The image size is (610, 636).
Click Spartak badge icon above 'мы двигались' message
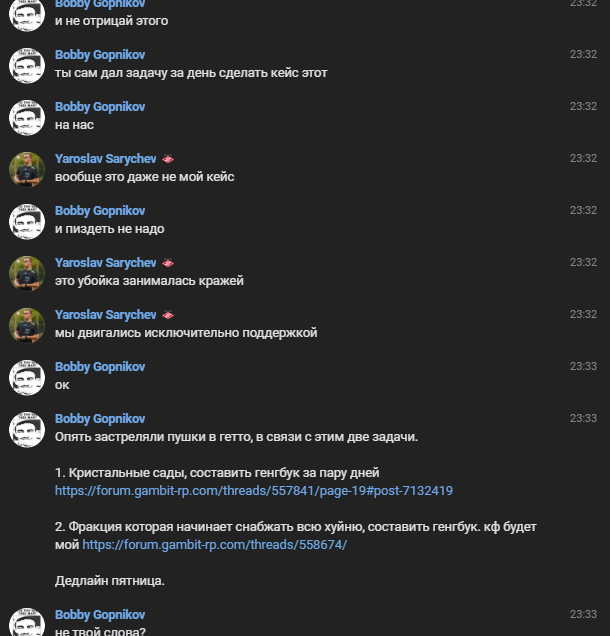click(168, 315)
